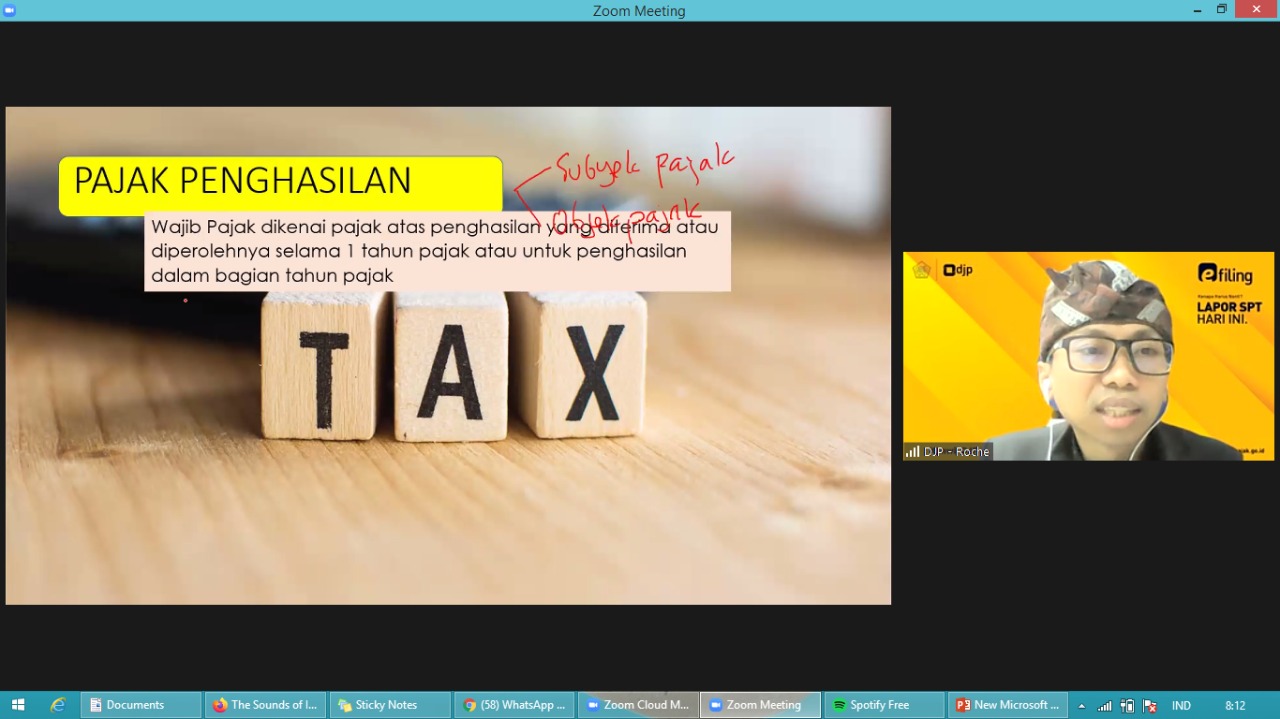
Task: Open Firefox tab "The Sounds of I..."
Action: tap(265, 705)
